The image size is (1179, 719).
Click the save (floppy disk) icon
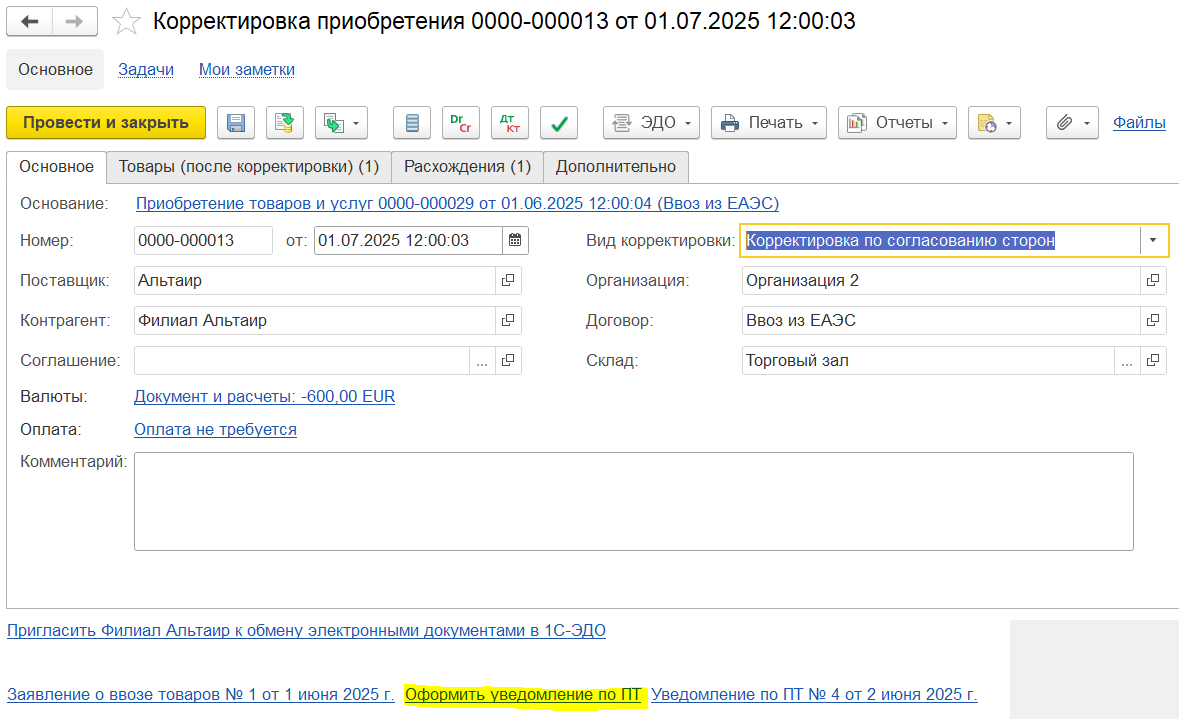[236, 123]
